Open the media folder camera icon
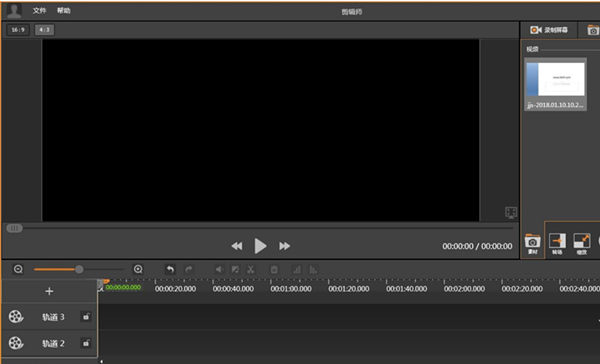Image resolution: width=600 pixels, height=364 pixels. (532, 244)
